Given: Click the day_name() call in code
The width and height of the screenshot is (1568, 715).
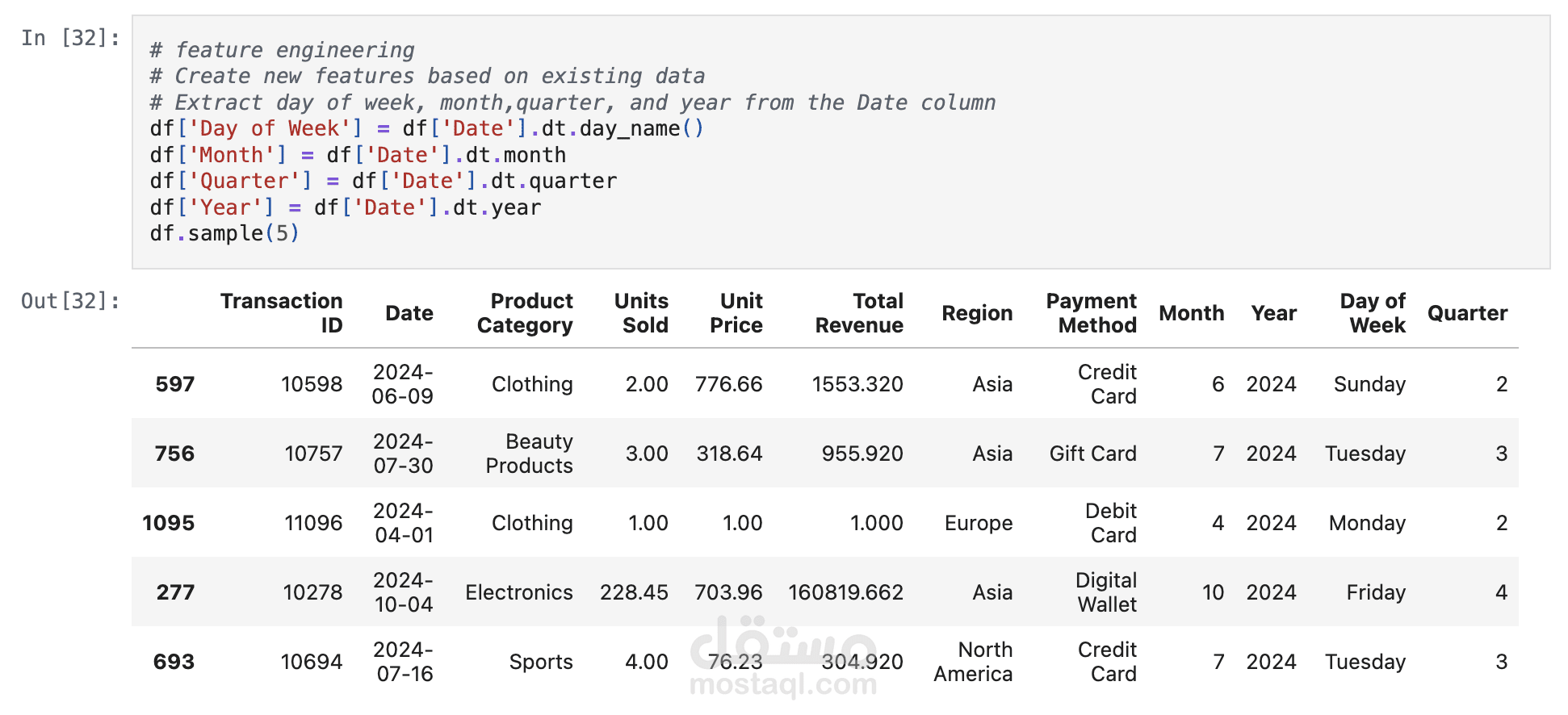Looking at the screenshot, I should [641, 128].
